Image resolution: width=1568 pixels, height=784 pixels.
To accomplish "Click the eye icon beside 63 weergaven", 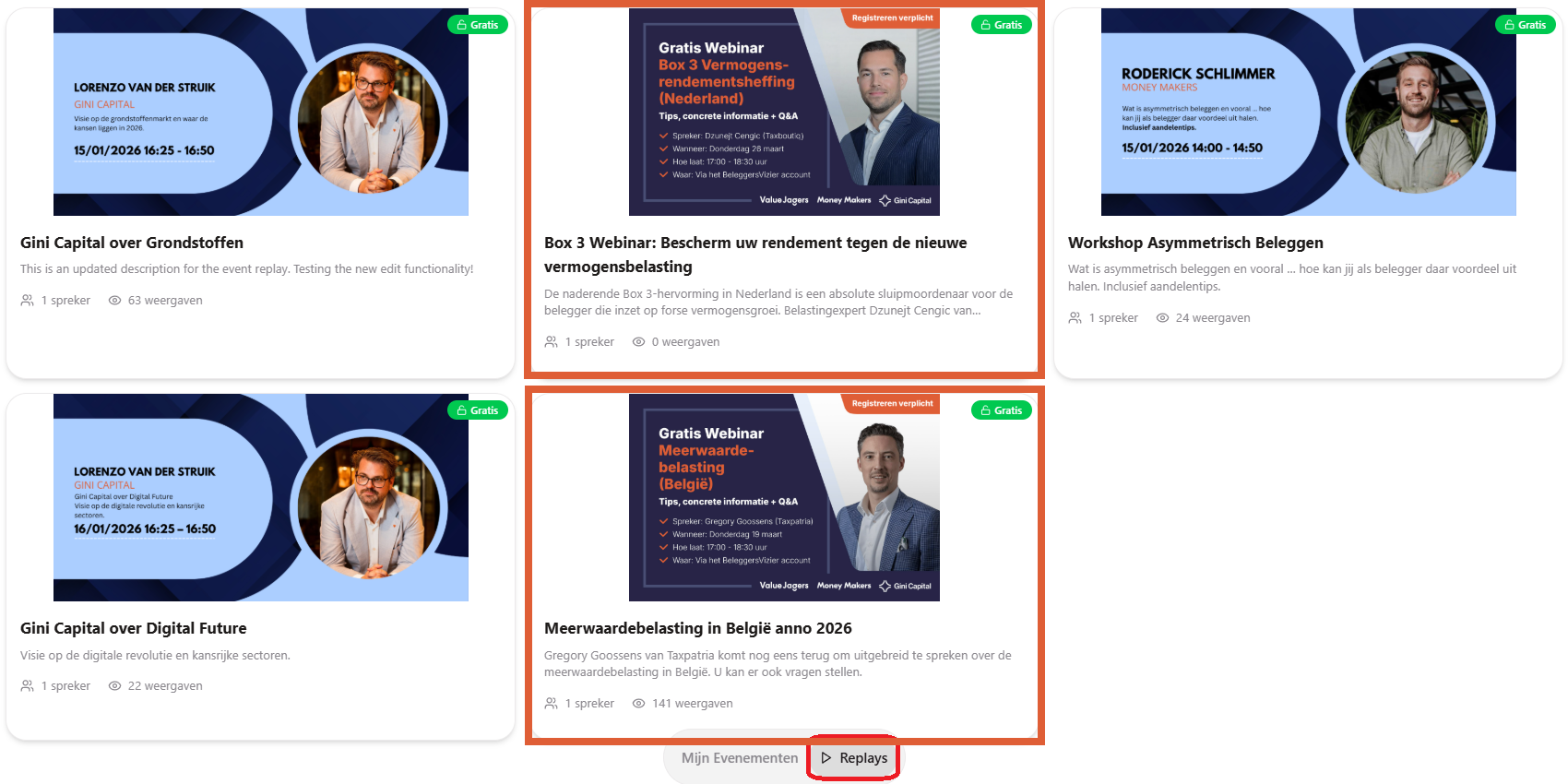I will pos(115,301).
